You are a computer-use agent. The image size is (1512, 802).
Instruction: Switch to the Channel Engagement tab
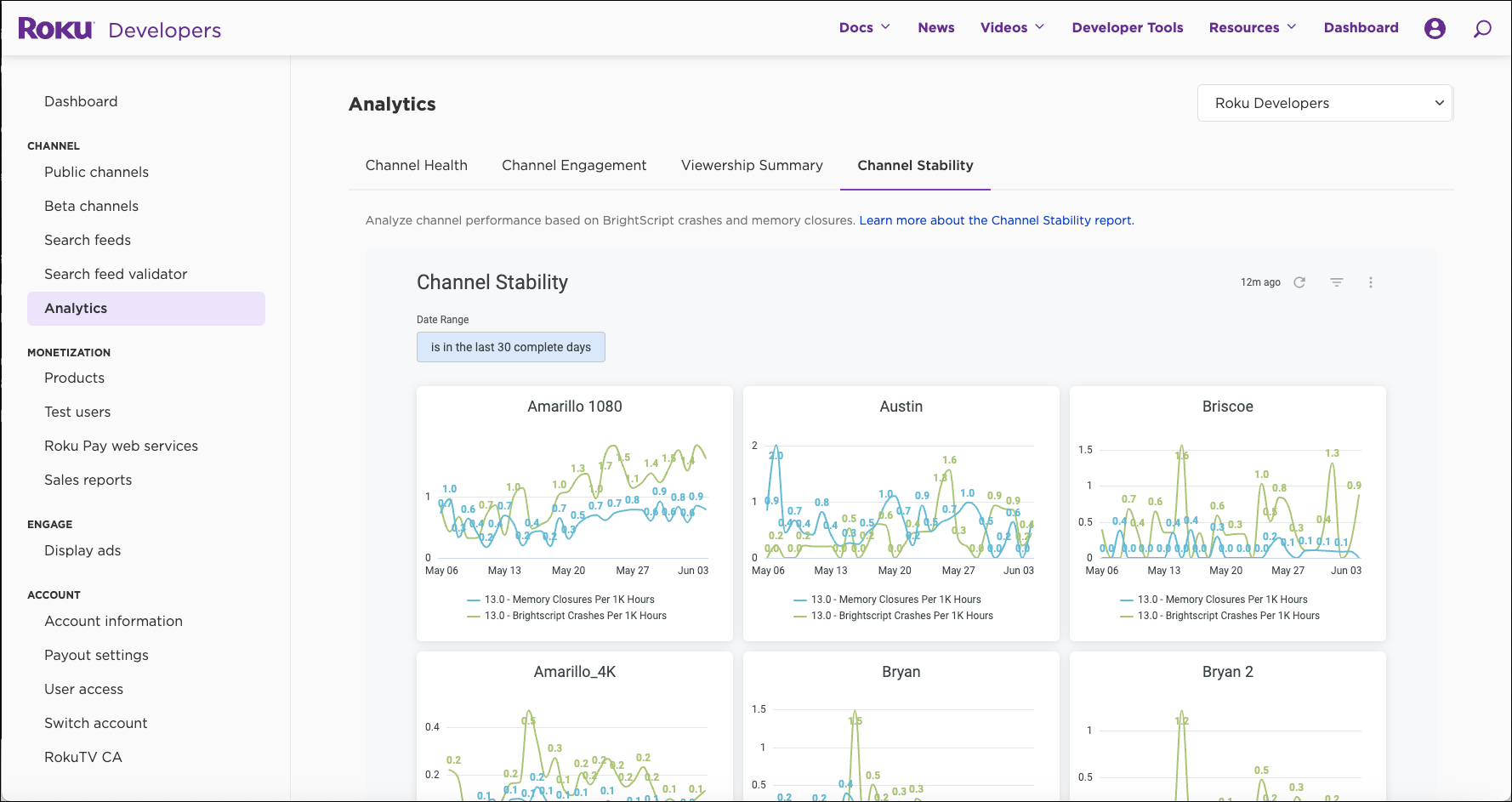574,165
